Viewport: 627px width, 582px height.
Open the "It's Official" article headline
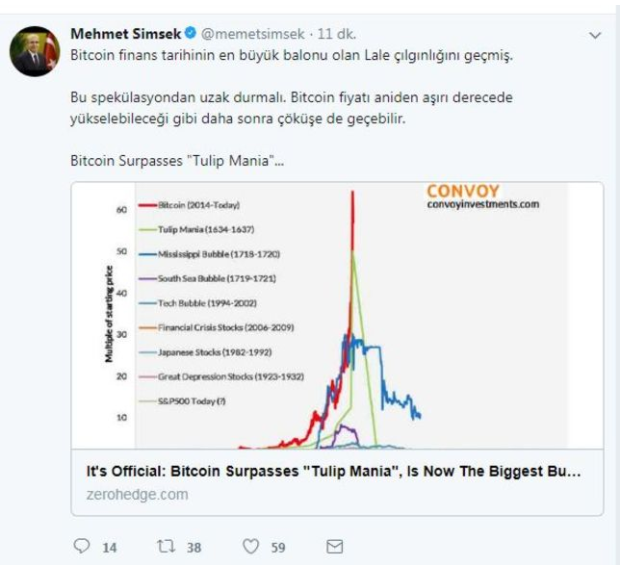pos(337,470)
